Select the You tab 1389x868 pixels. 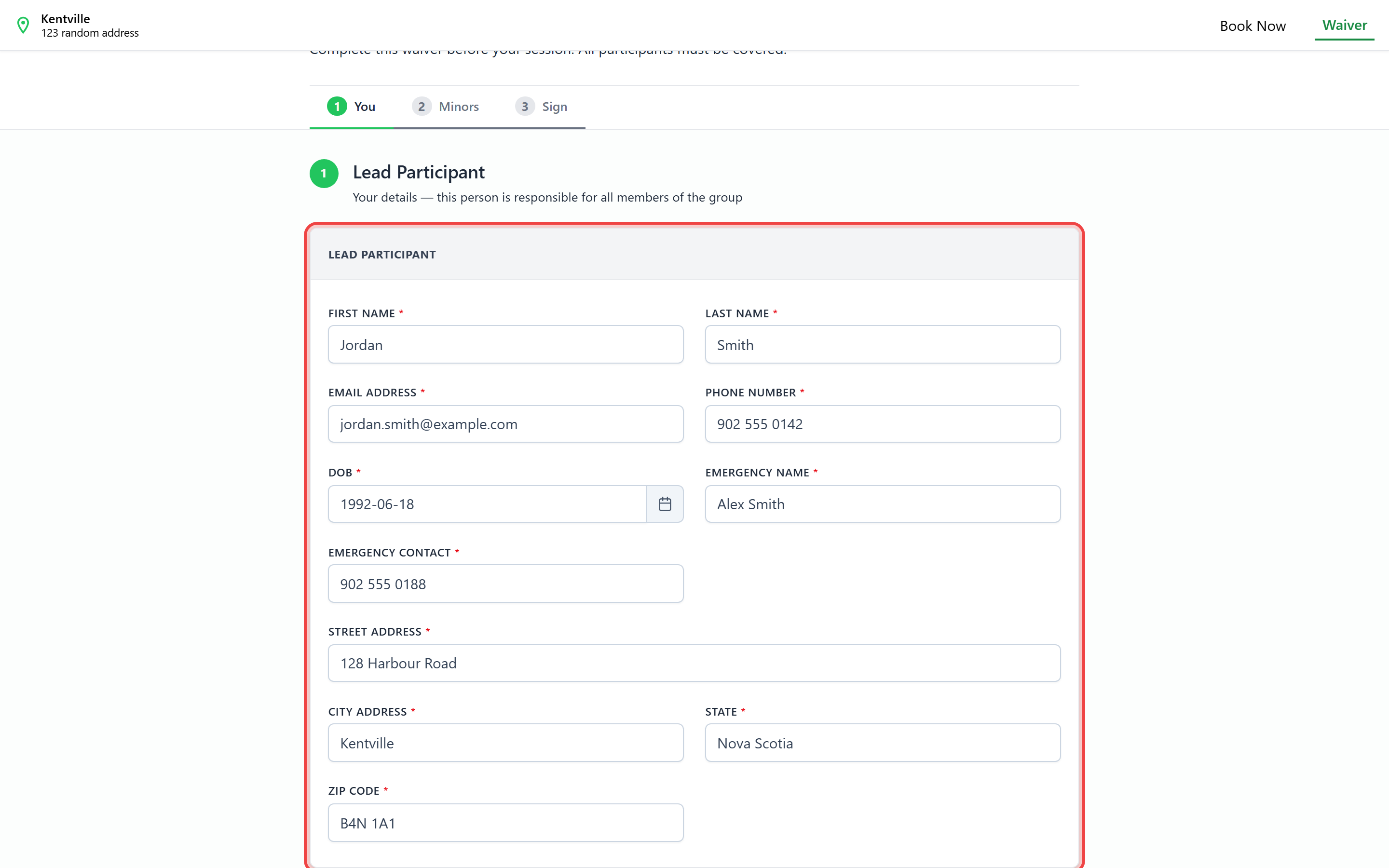point(351,107)
